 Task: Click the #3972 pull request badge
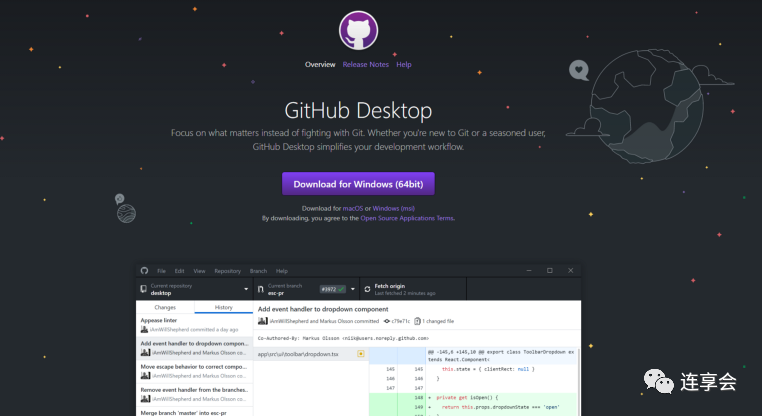coord(333,289)
